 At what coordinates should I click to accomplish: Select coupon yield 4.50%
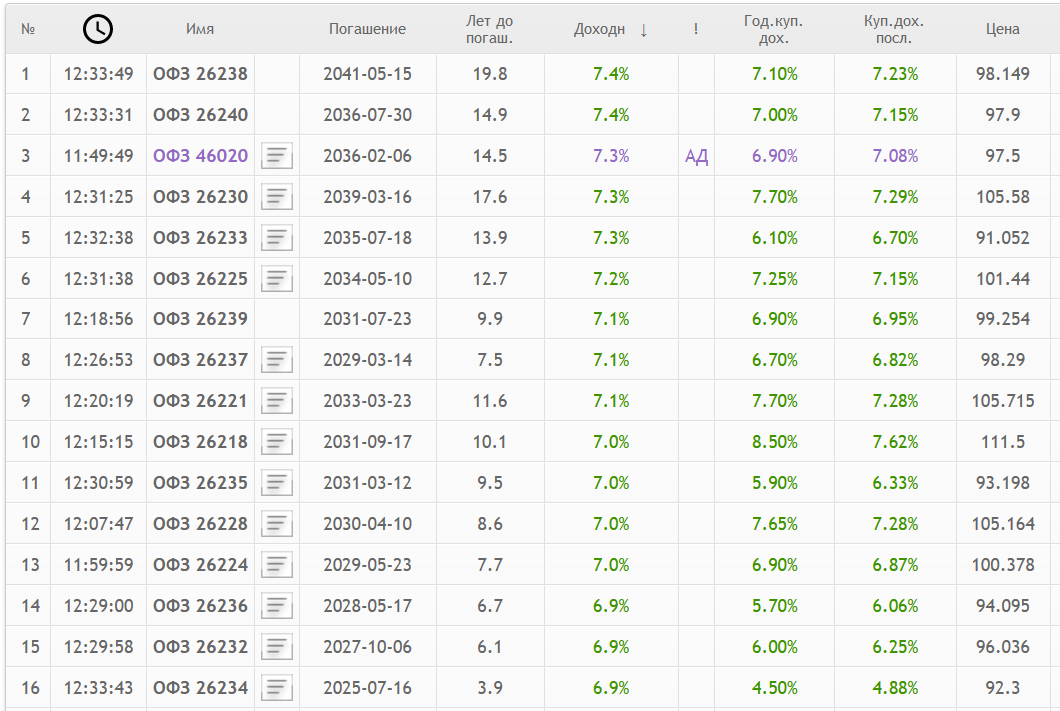774,687
